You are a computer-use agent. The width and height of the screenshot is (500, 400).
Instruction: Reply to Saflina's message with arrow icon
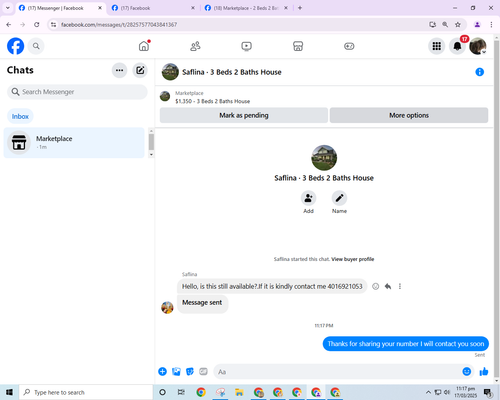pyautogui.click(x=388, y=286)
